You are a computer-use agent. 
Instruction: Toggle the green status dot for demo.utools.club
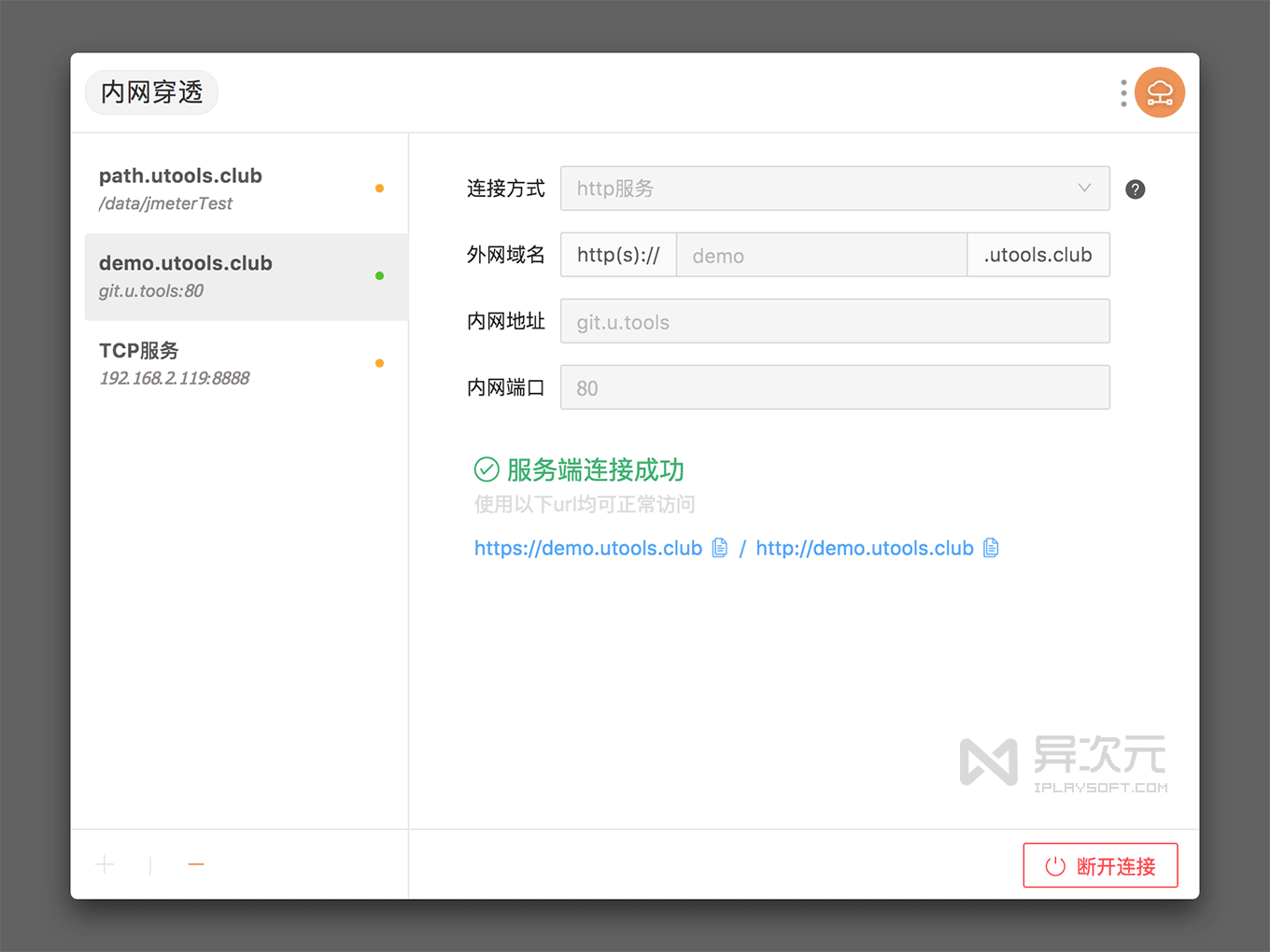(379, 275)
